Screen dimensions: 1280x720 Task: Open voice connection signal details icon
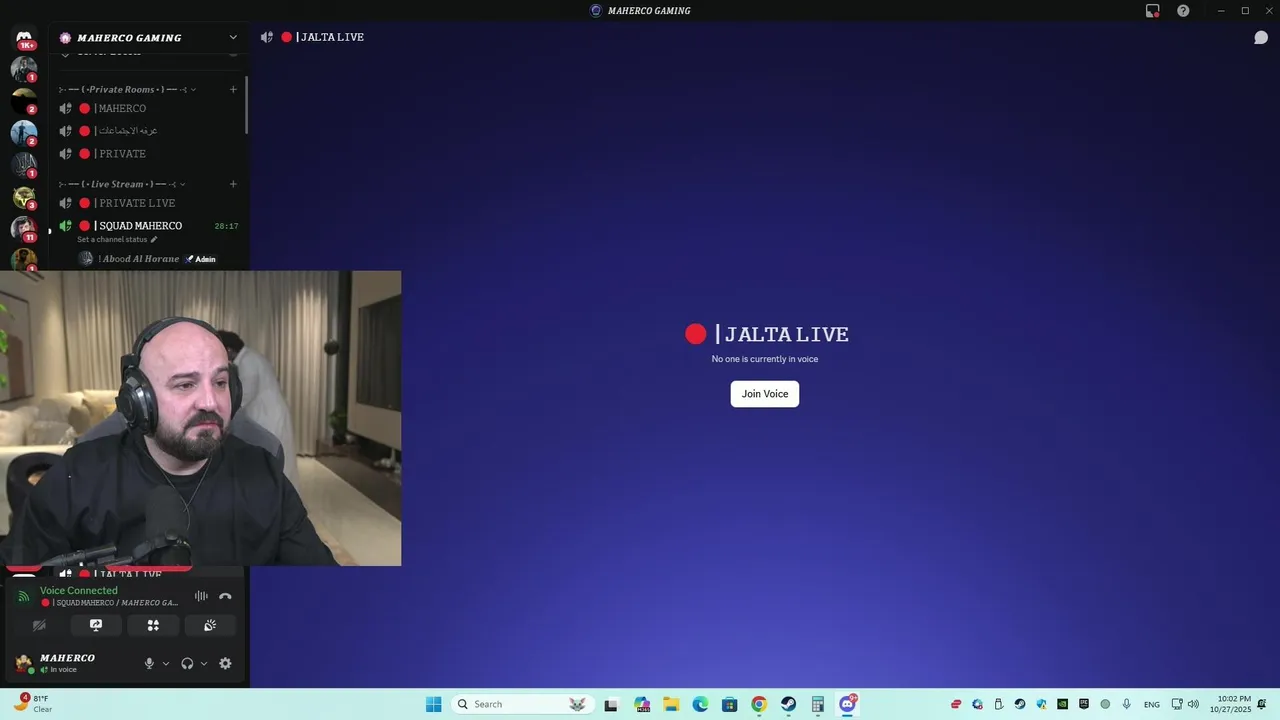pos(23,597)
